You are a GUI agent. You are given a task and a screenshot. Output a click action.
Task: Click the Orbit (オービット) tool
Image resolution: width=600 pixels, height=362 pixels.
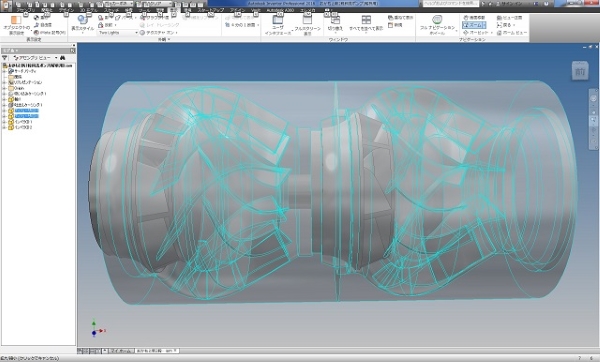pos(476,33)
